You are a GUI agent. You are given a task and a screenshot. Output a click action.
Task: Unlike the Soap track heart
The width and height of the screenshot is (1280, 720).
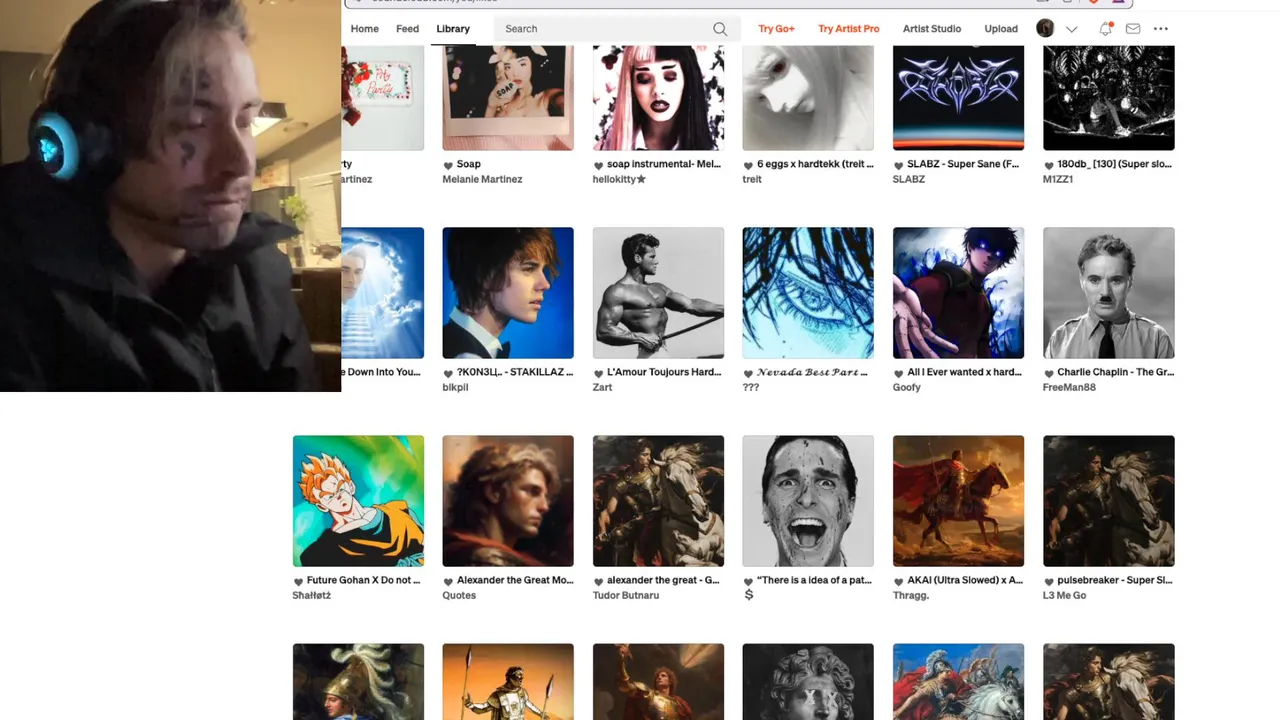click(x=448, y=165)
